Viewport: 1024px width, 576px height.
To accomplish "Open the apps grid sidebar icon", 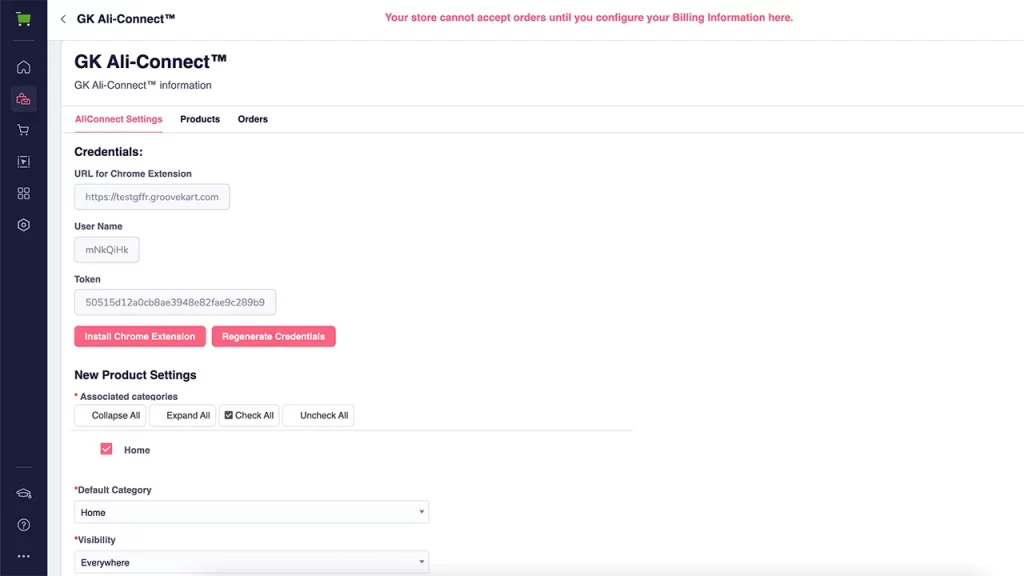I will [24, 193].
